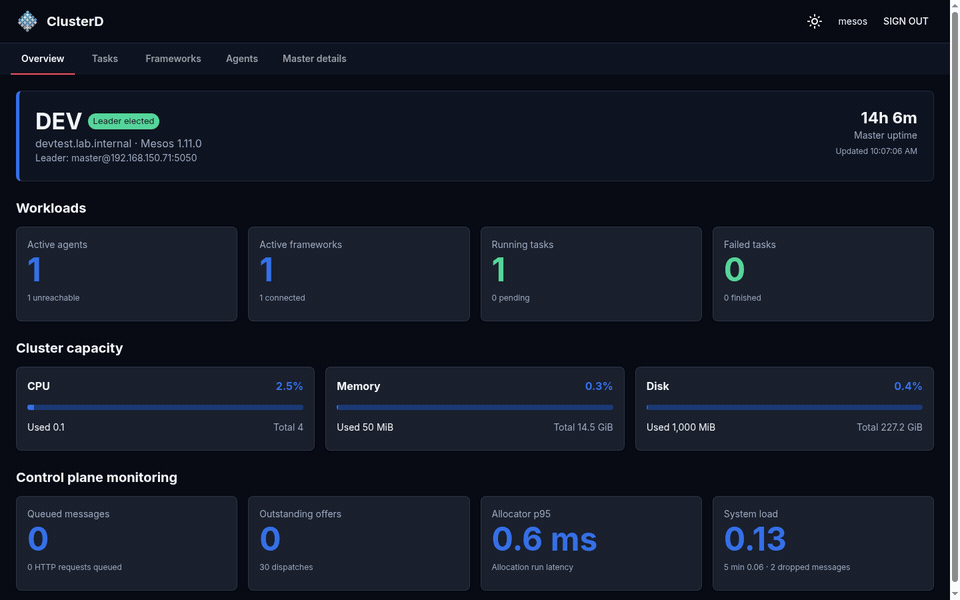The image size is (960, 600).
Task: Select the Overview tab
Action: [x=42, y=59]
